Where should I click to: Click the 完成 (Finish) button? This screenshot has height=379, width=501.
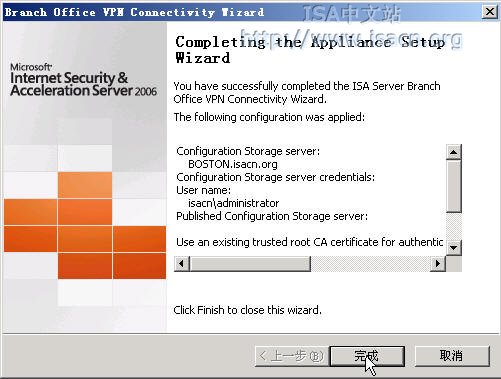pyautogui.click(x=367, y=356)
